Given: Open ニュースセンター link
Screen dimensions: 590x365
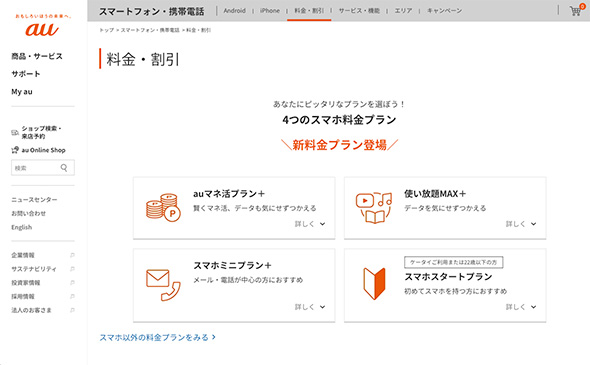Looking at the screenshot, I should point(34,200).
